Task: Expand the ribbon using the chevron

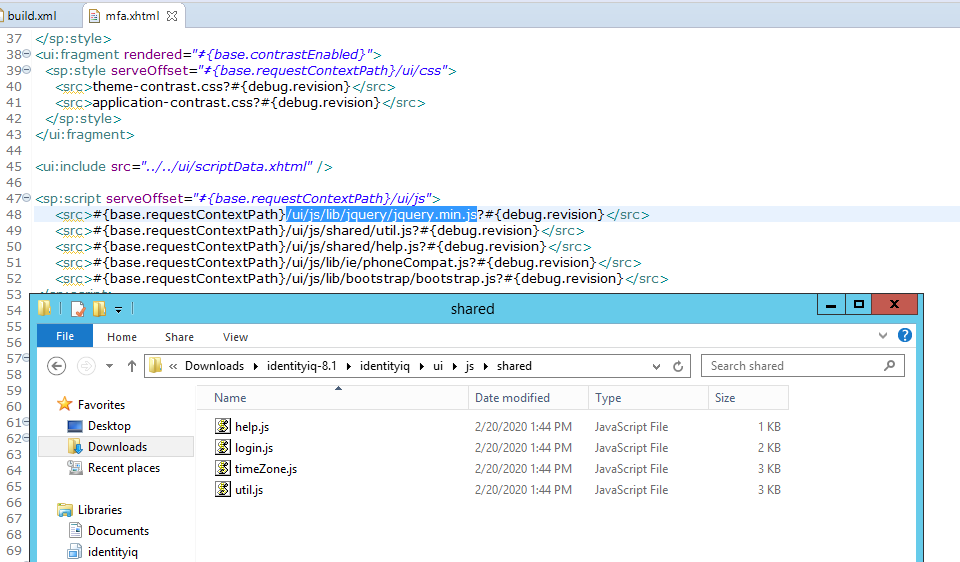Action: pyautogui.click(x=882, y=336)
